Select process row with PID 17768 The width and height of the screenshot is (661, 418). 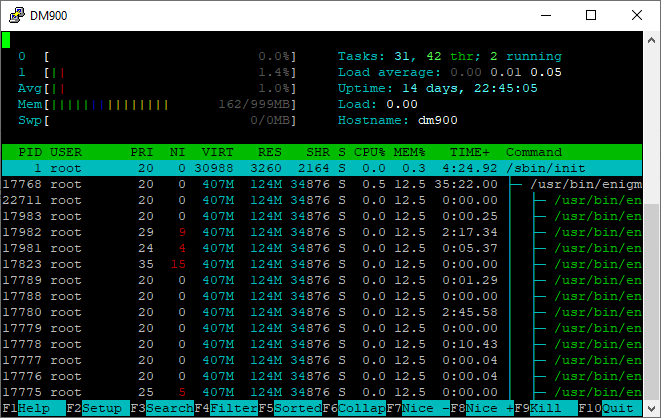tap(320, 184)
